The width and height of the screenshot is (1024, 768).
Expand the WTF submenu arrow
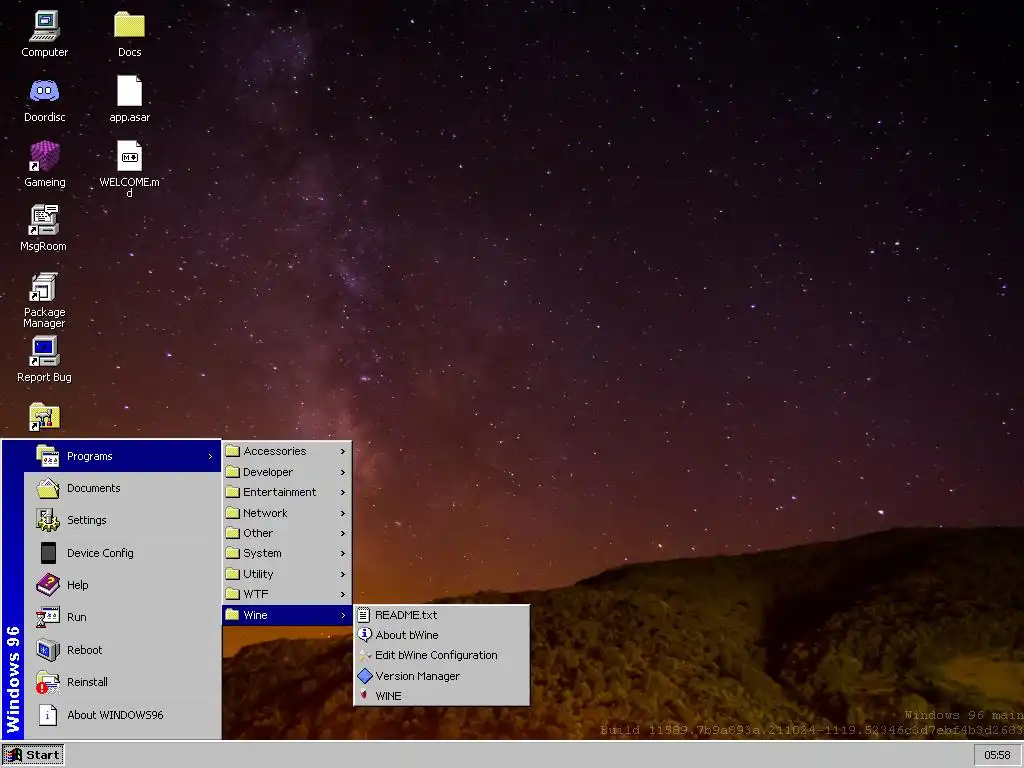click(x=343, y=594)
